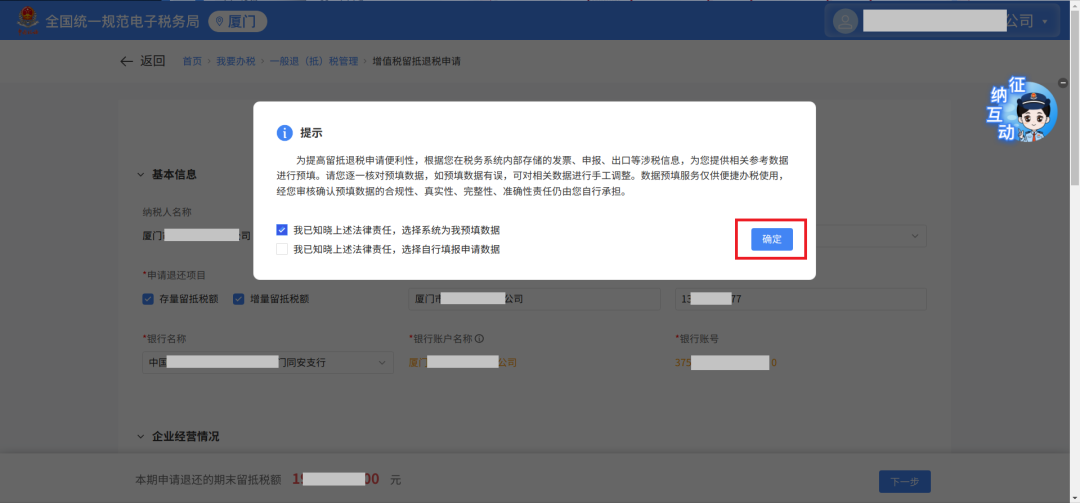
Task: Click 增值税留抵退税申请 breadcrumb text
Action: 416,61
